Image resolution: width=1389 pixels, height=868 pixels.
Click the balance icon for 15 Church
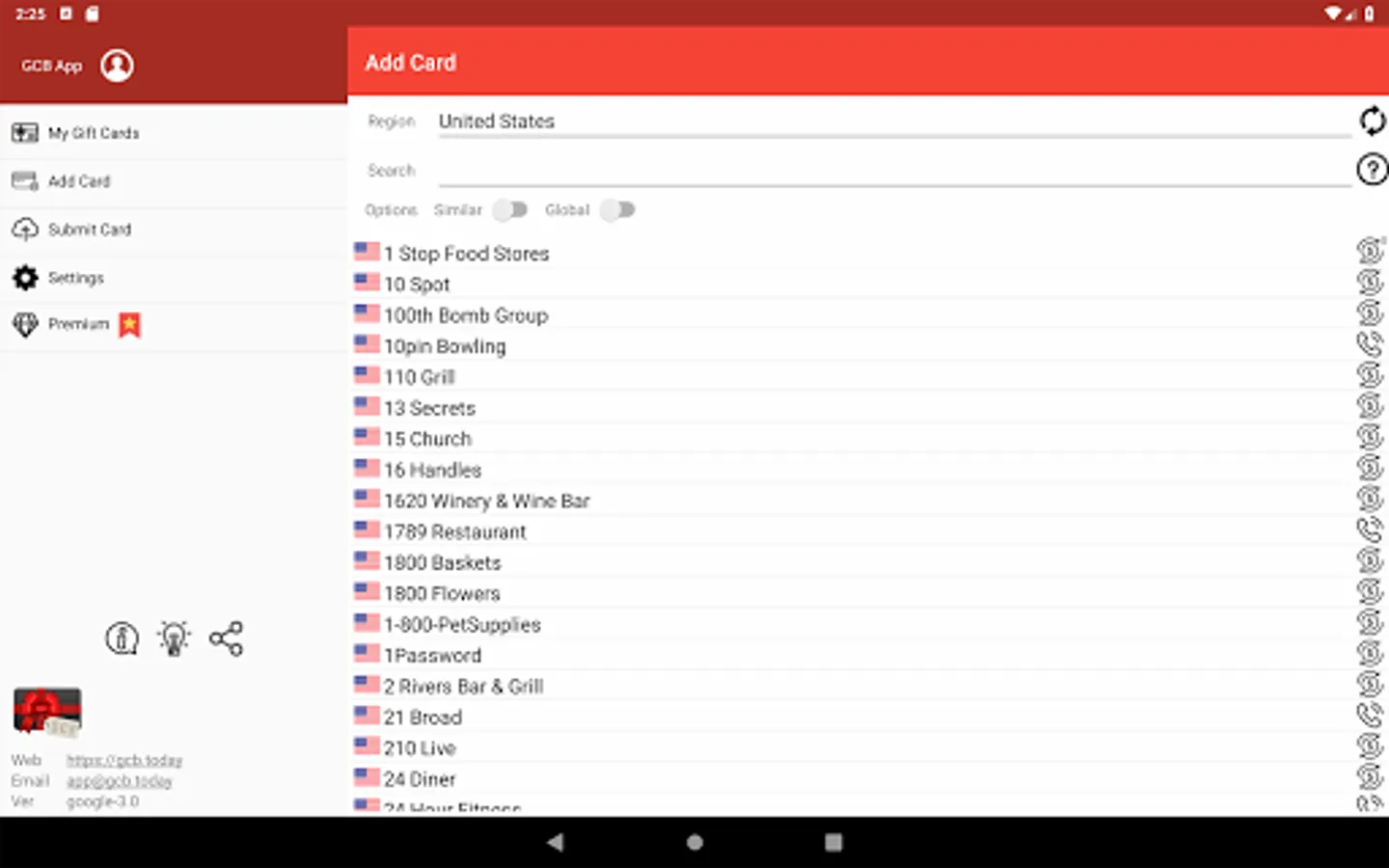coord(1370,436)
